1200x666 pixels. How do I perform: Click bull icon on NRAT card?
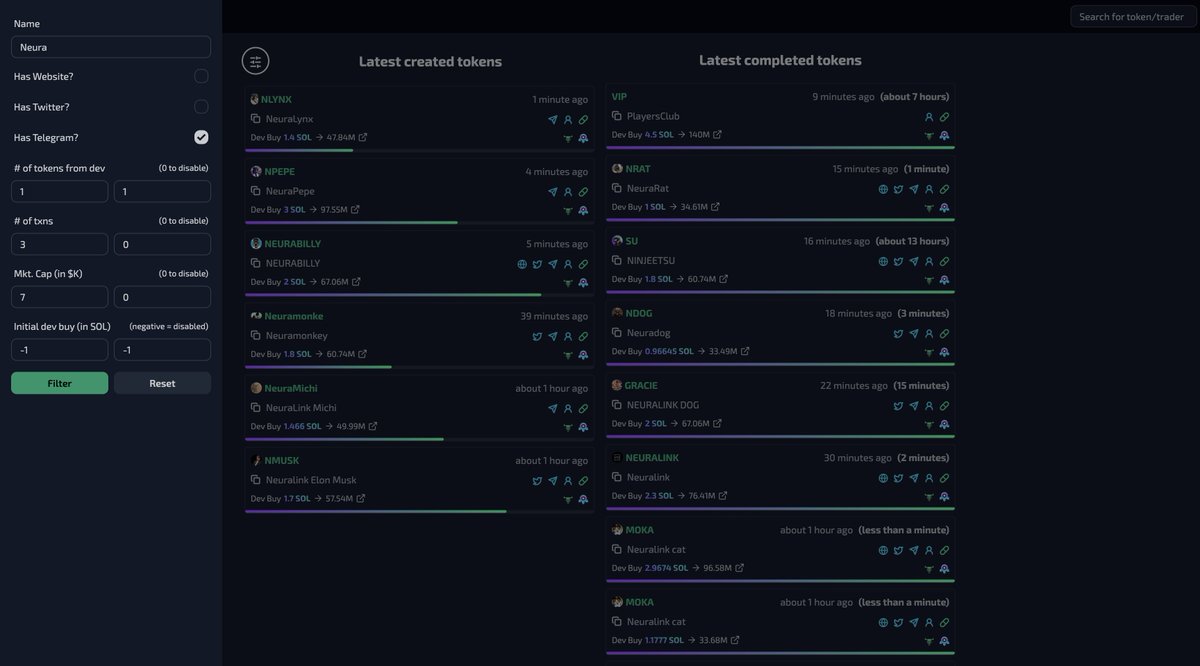[929, 208]
